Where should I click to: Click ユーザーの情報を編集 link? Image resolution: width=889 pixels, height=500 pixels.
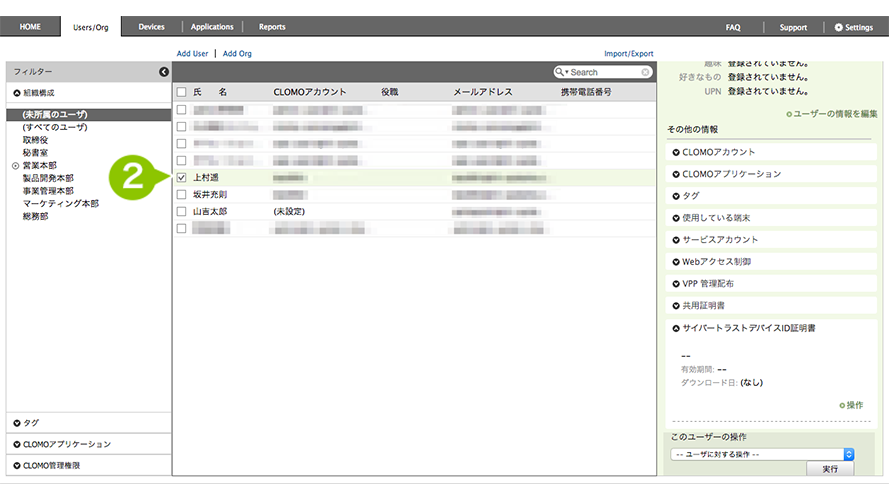832,114
